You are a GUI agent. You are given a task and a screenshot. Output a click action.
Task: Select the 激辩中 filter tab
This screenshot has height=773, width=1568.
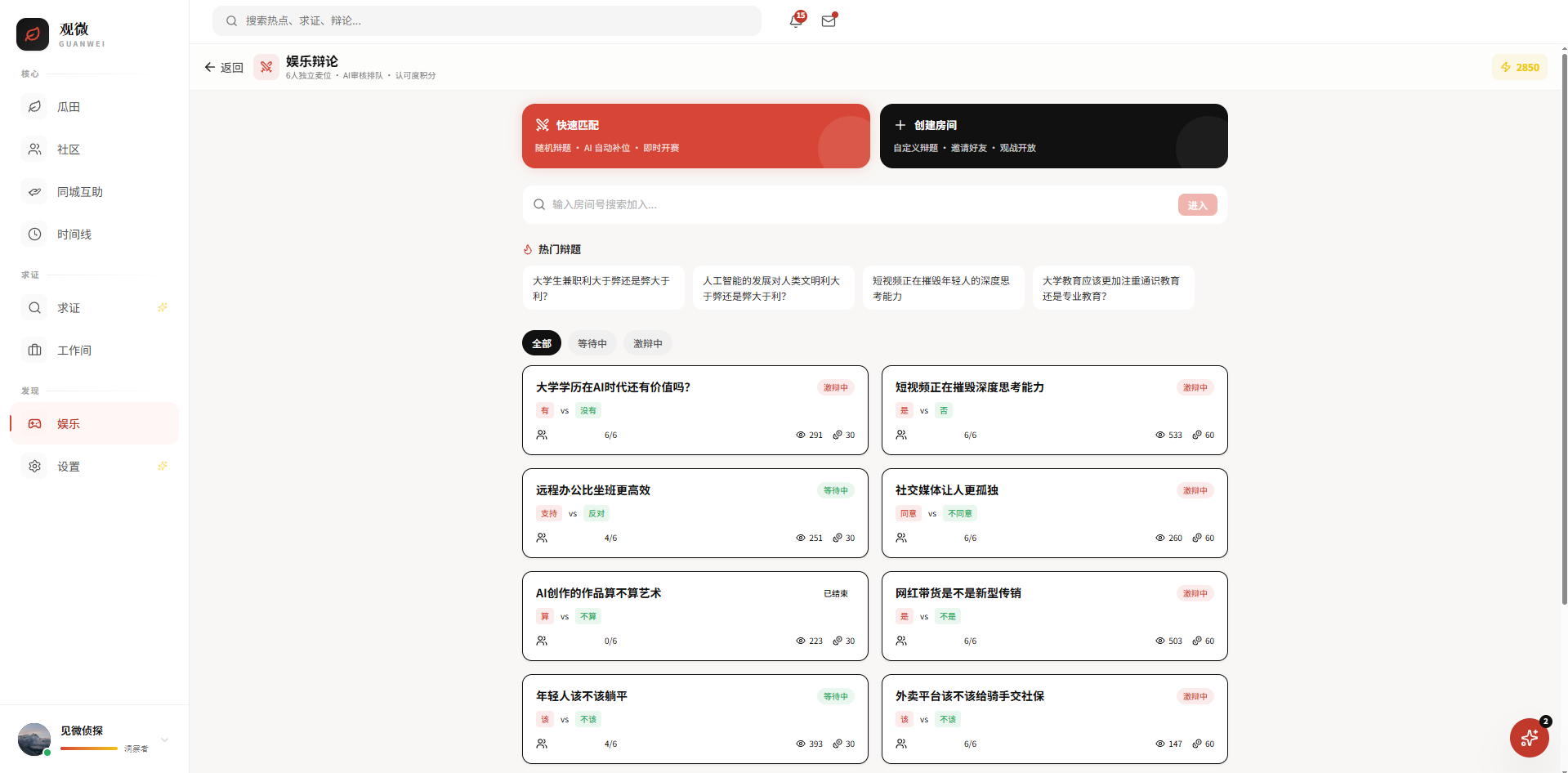coord(648,343)
